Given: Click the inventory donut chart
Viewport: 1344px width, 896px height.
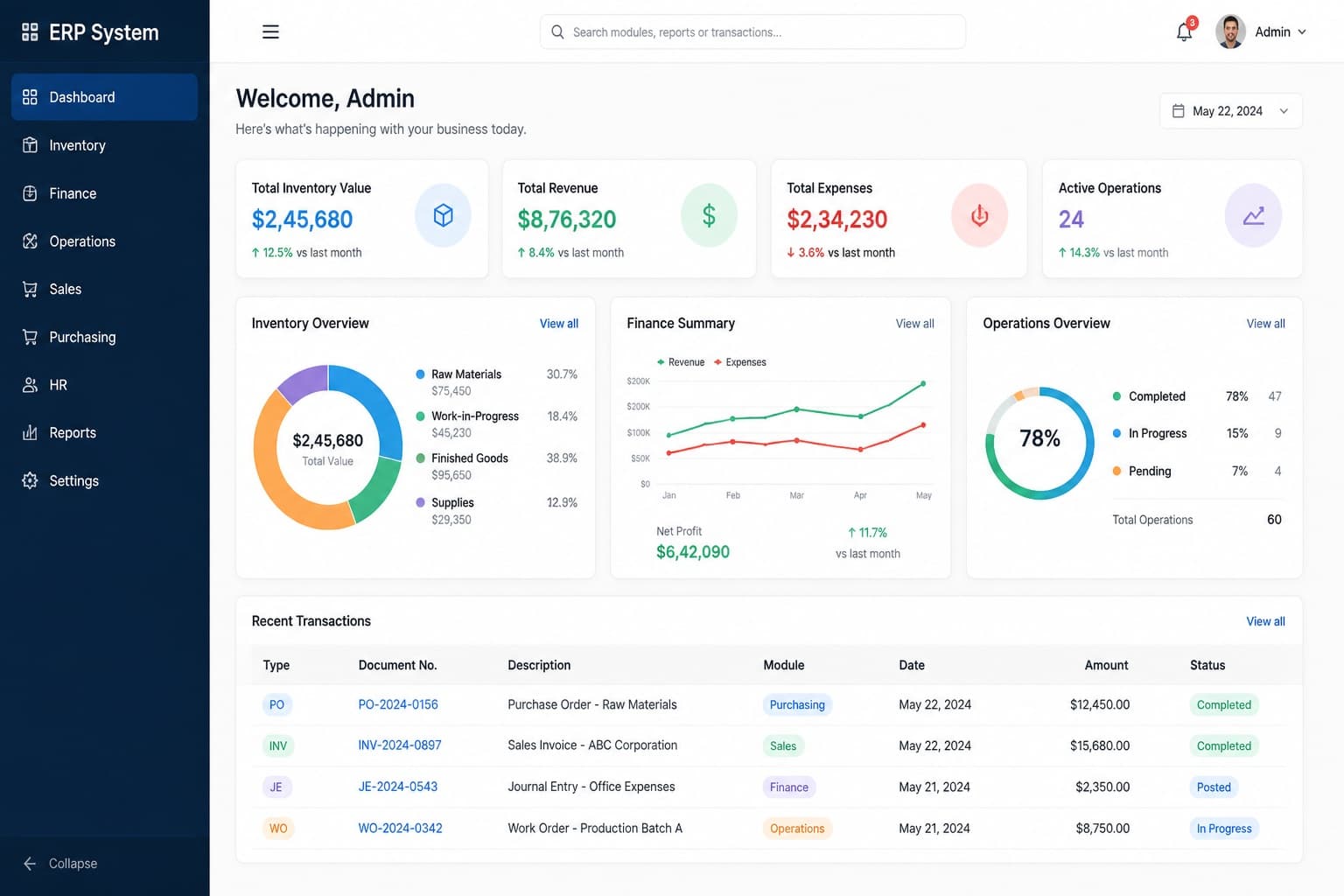Looking at the screenshot, I should 328,447.
